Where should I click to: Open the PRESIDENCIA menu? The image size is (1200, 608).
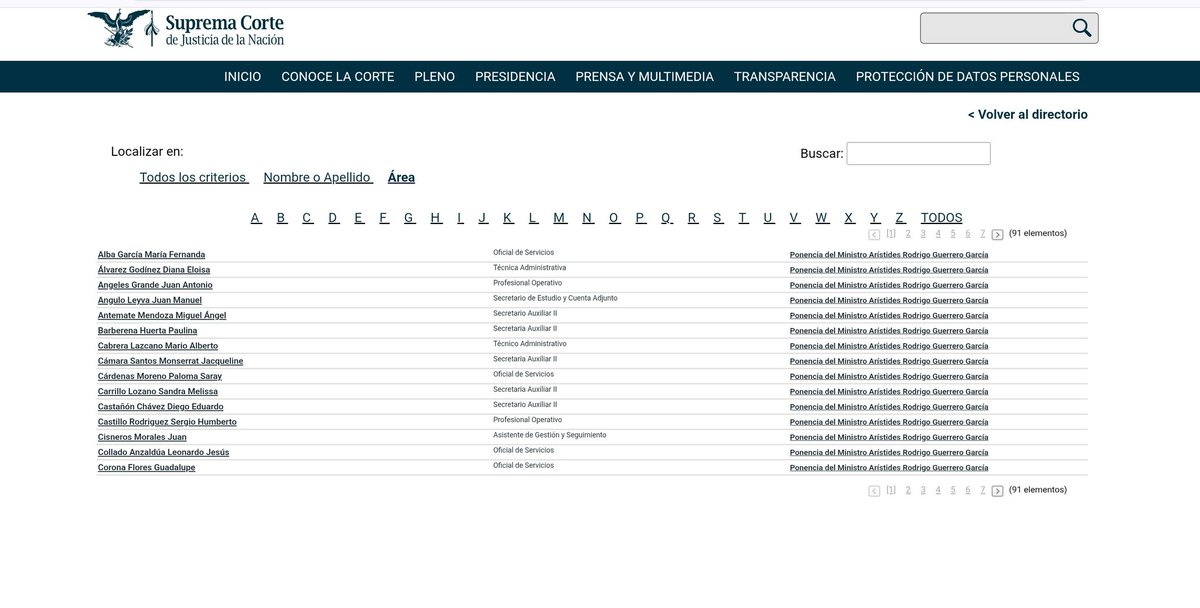pyautogui.click(x=515, y=77)
